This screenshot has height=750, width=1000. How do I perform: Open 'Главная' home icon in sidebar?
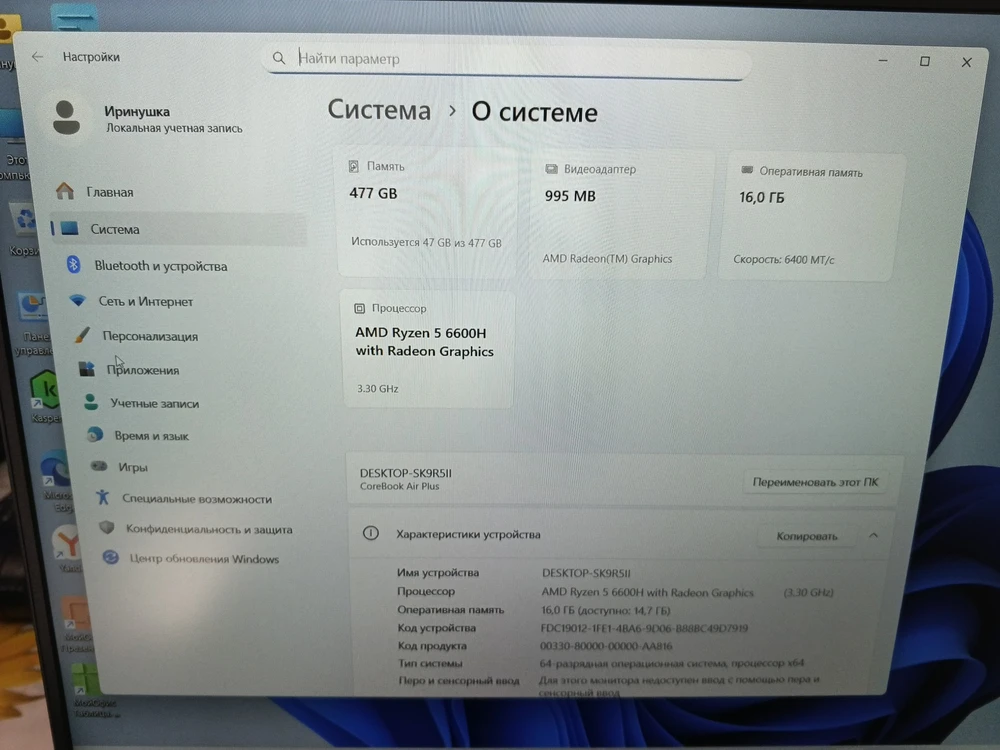[x=65, y=191]
